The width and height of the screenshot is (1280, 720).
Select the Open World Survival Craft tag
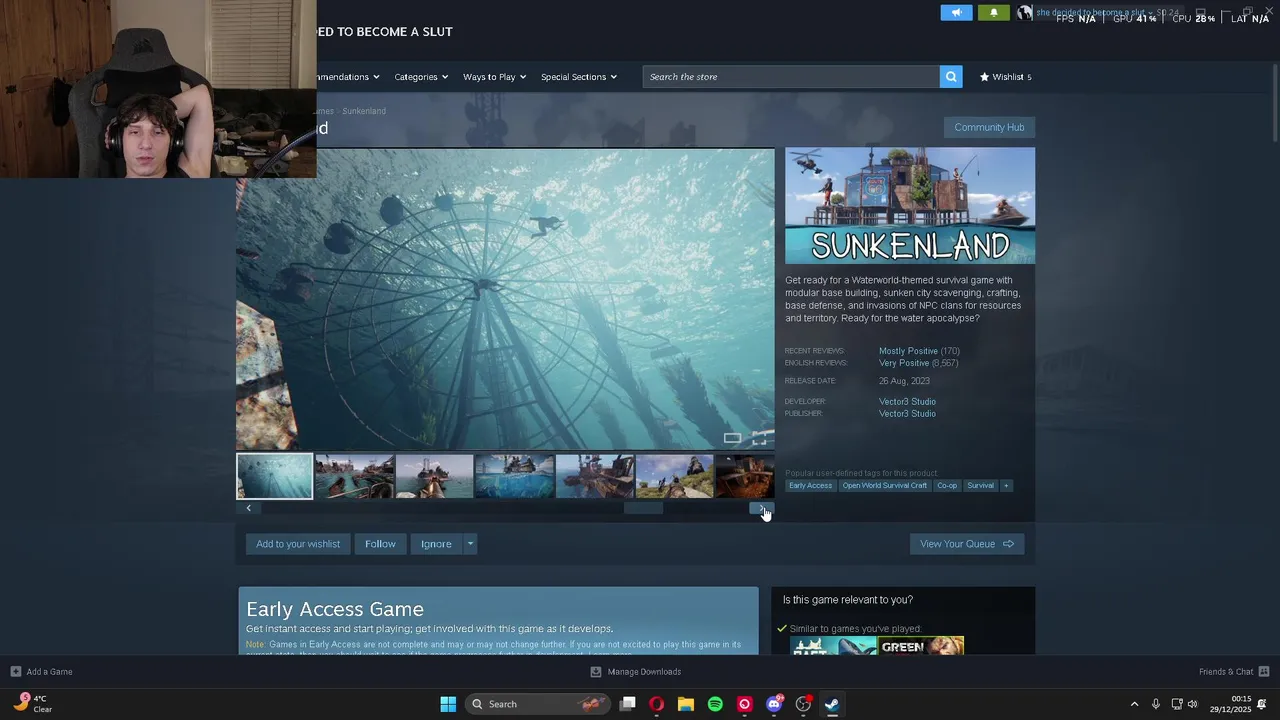(884, 486)
